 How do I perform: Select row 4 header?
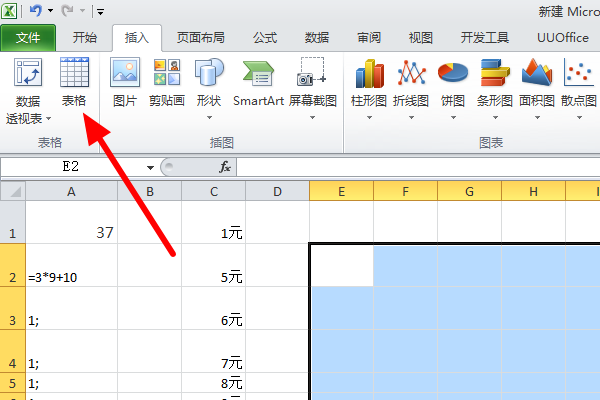point(13,351)
